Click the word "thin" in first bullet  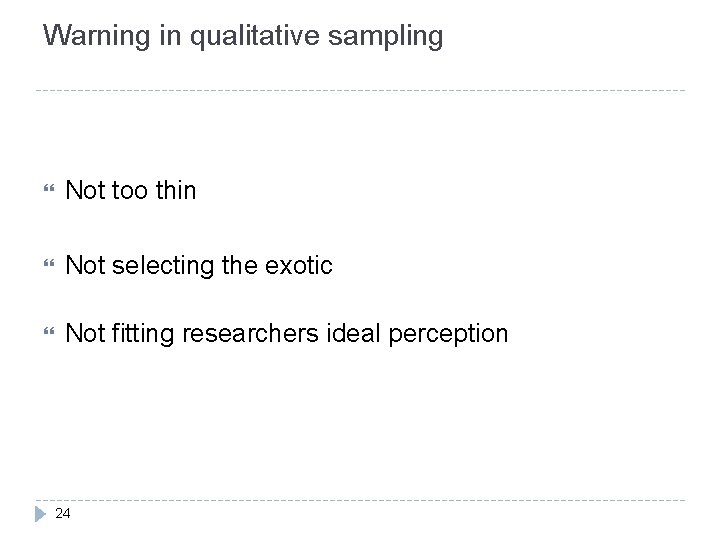click(x=177, y=190)
